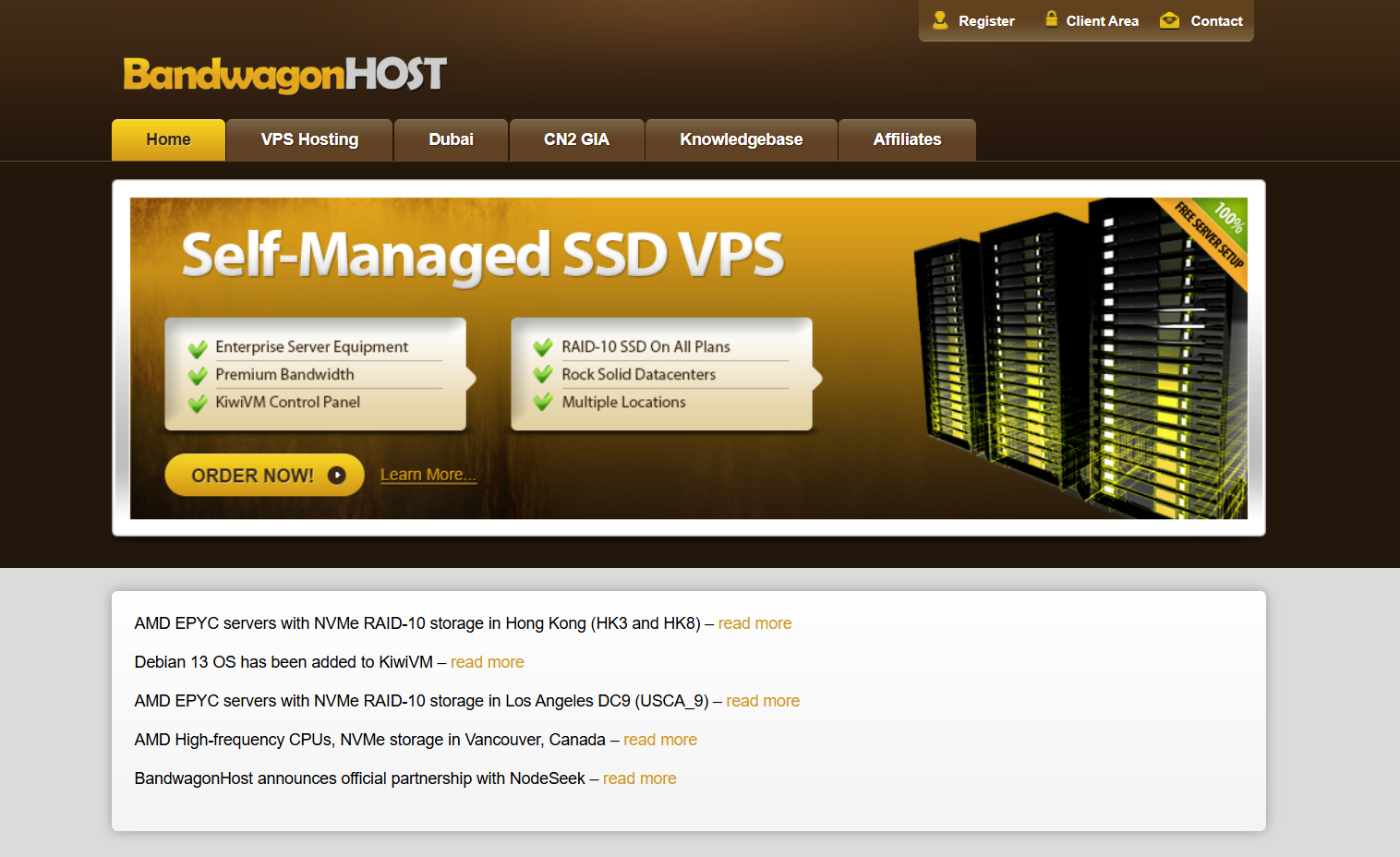1400x857 pixels.
Task: Switch to the Dubai tab
Action: (451, 140)
